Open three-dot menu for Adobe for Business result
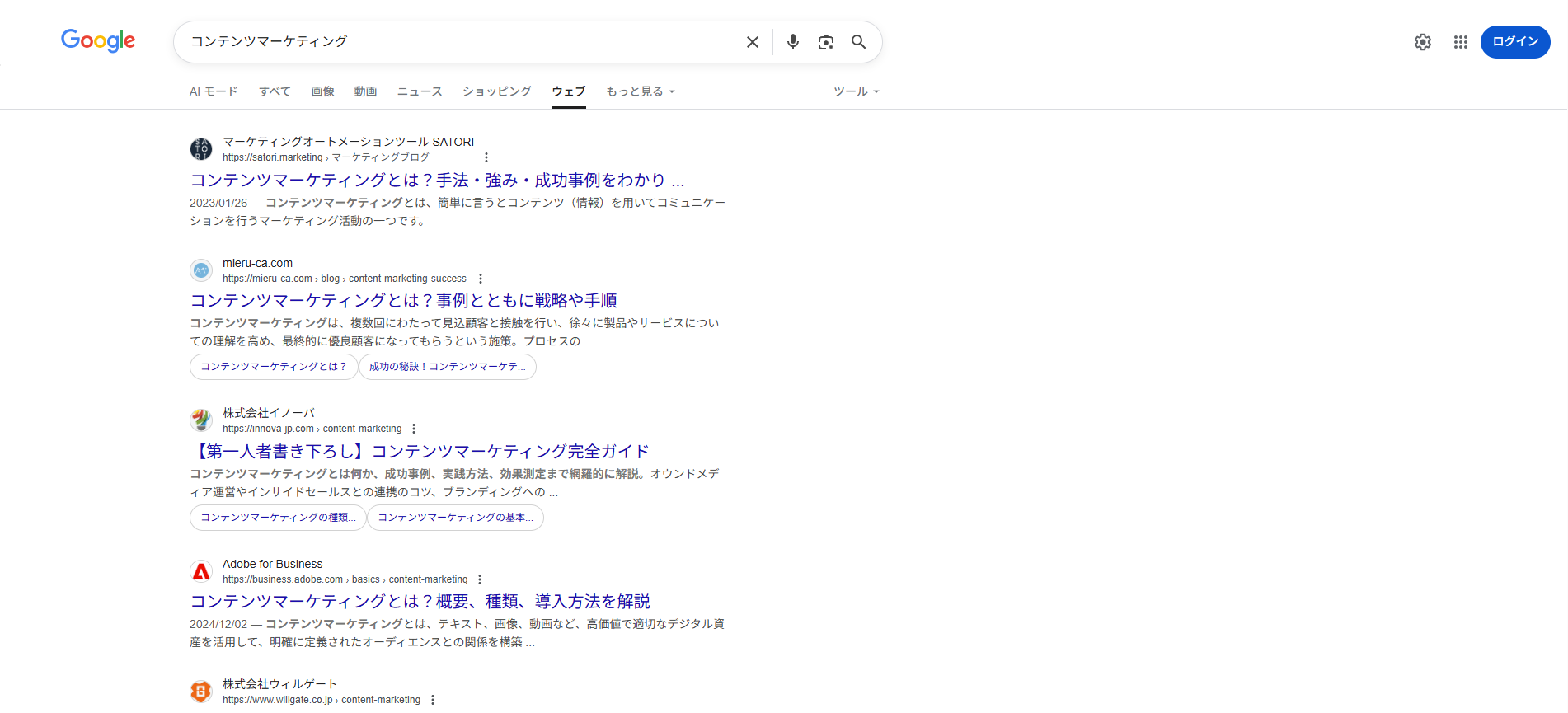Image resolution: width=1568 pixels, height=713 pixels. click(x=480, y=579)
